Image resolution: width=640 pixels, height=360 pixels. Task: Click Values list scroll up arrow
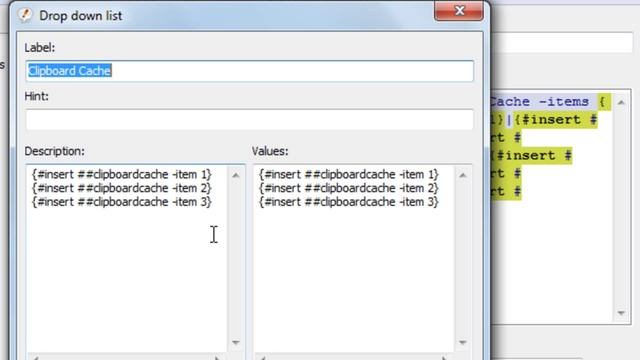462,176
